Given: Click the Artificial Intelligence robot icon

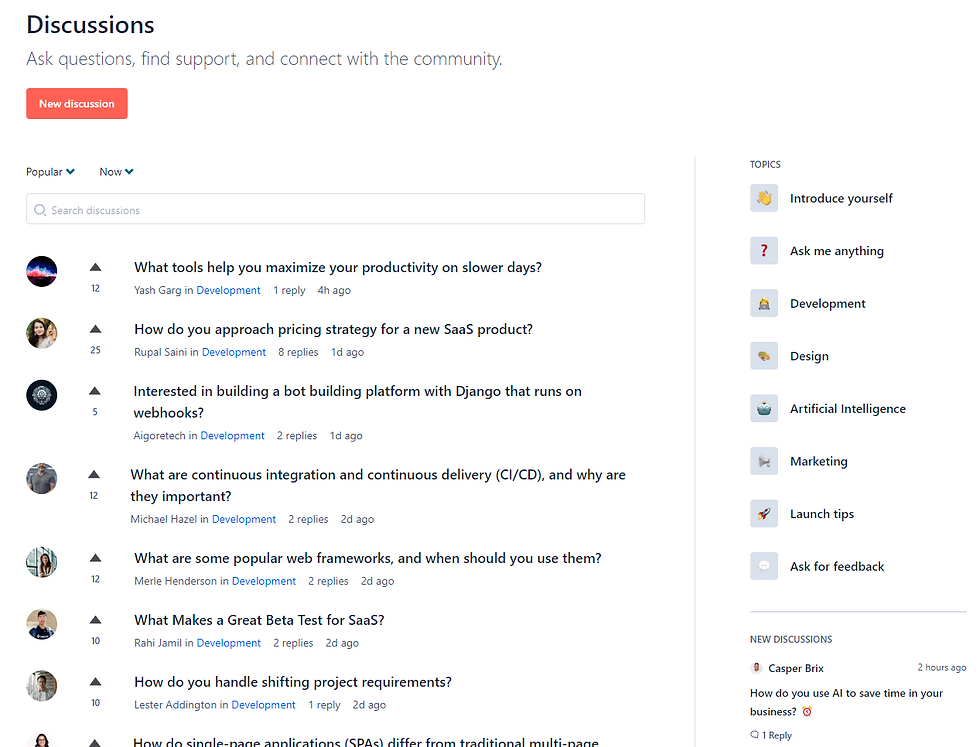Looking at the screenshot, I should (764, 409).
